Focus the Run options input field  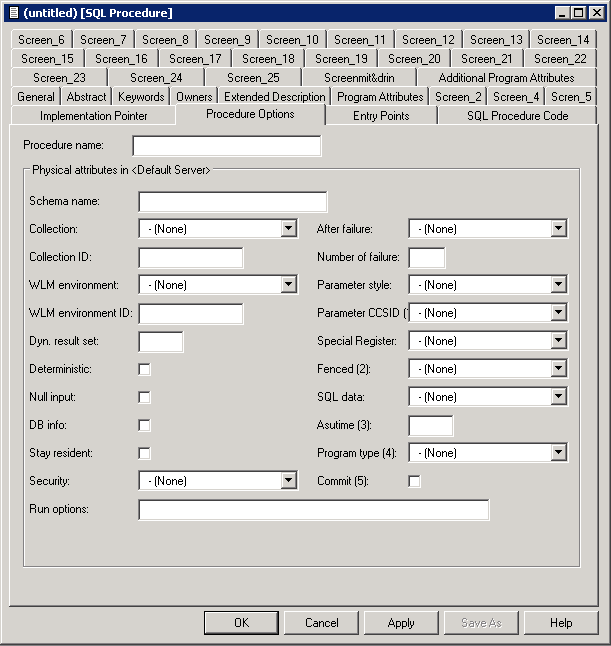click(313, 510)
